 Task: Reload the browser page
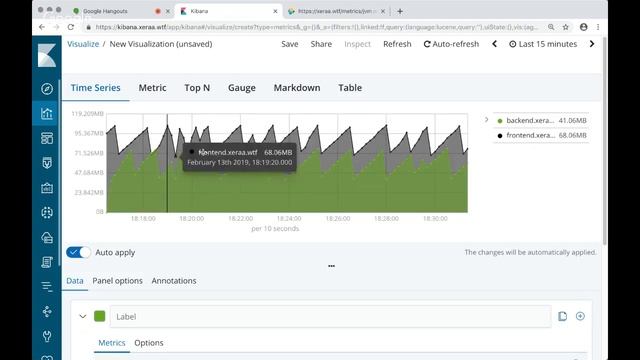(x=71, y=27)
